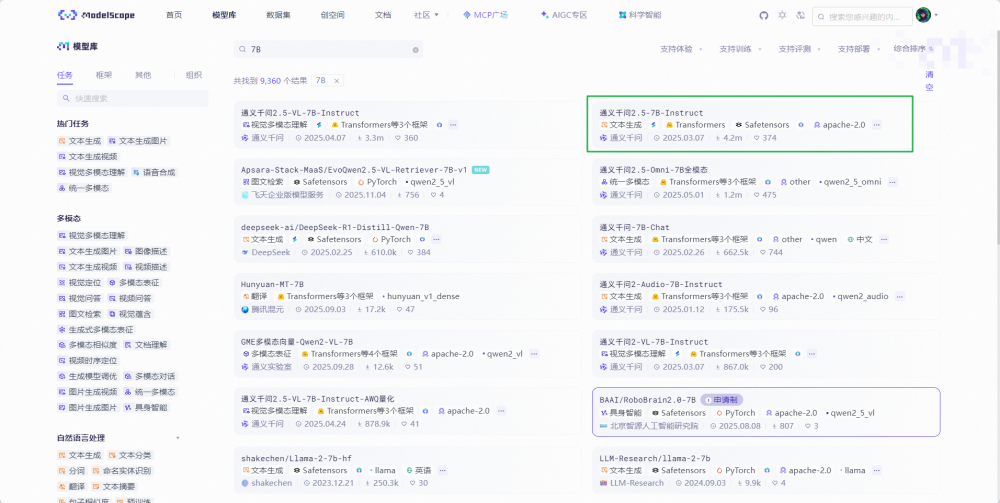
Task: Expand more tags on 通义千问2.5-7B-Instruct card
Action: pos(876,125)
